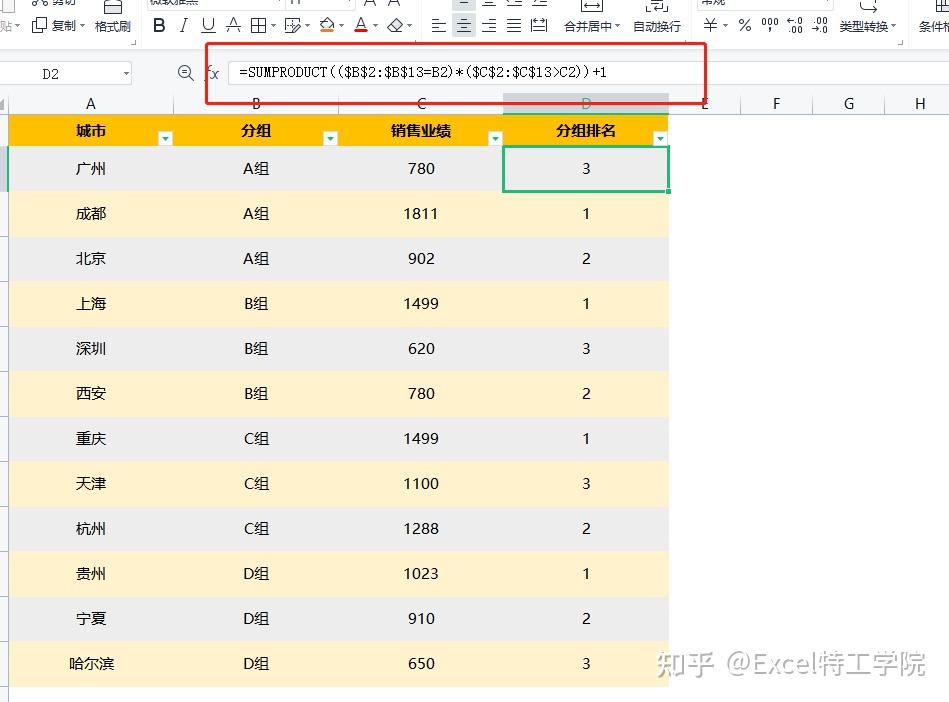Toggle underline formatting

pos(208,25)
